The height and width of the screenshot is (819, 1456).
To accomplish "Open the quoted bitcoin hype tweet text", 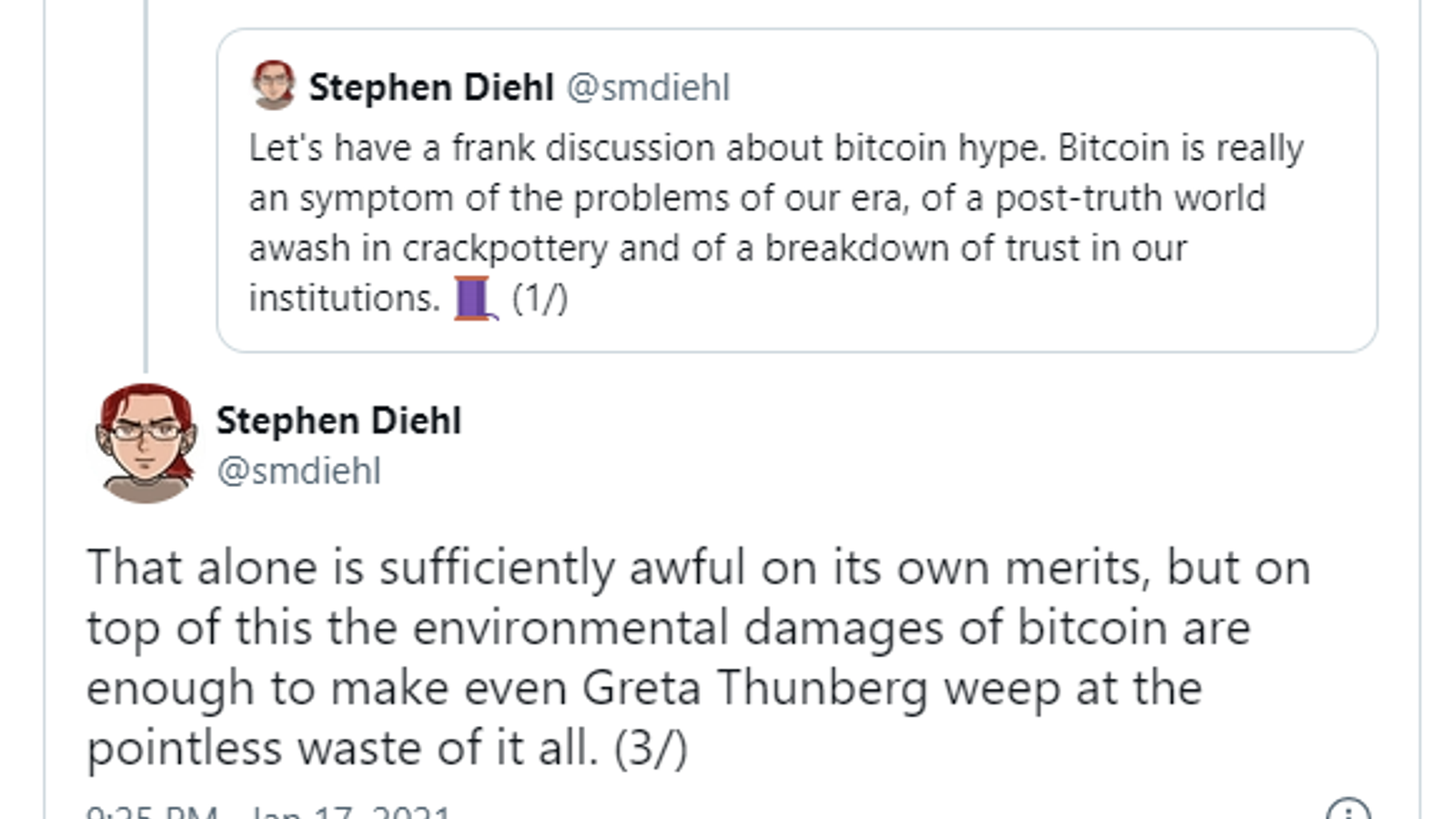I will [x=775, y=197].
